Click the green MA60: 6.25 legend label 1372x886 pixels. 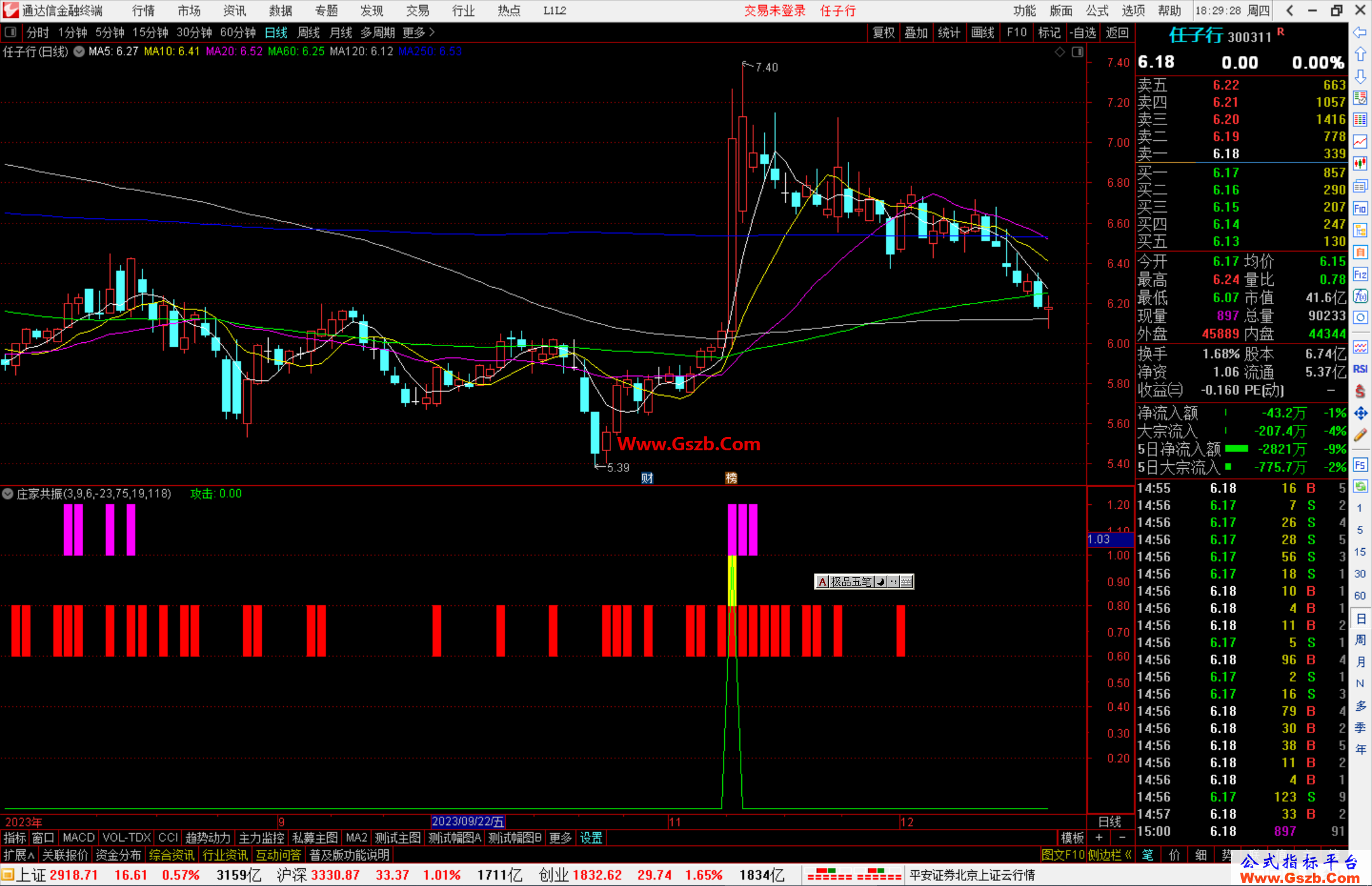click(x=296, y=51)
